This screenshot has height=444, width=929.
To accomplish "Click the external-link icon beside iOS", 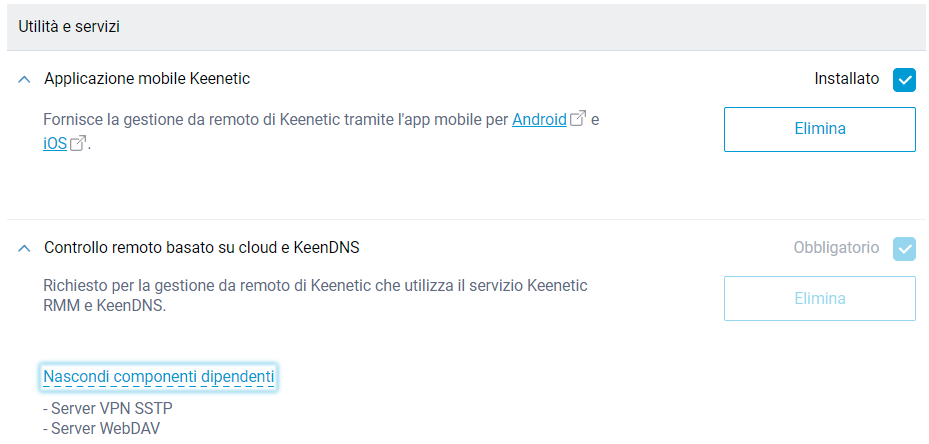I will click(x=78, y=144).
